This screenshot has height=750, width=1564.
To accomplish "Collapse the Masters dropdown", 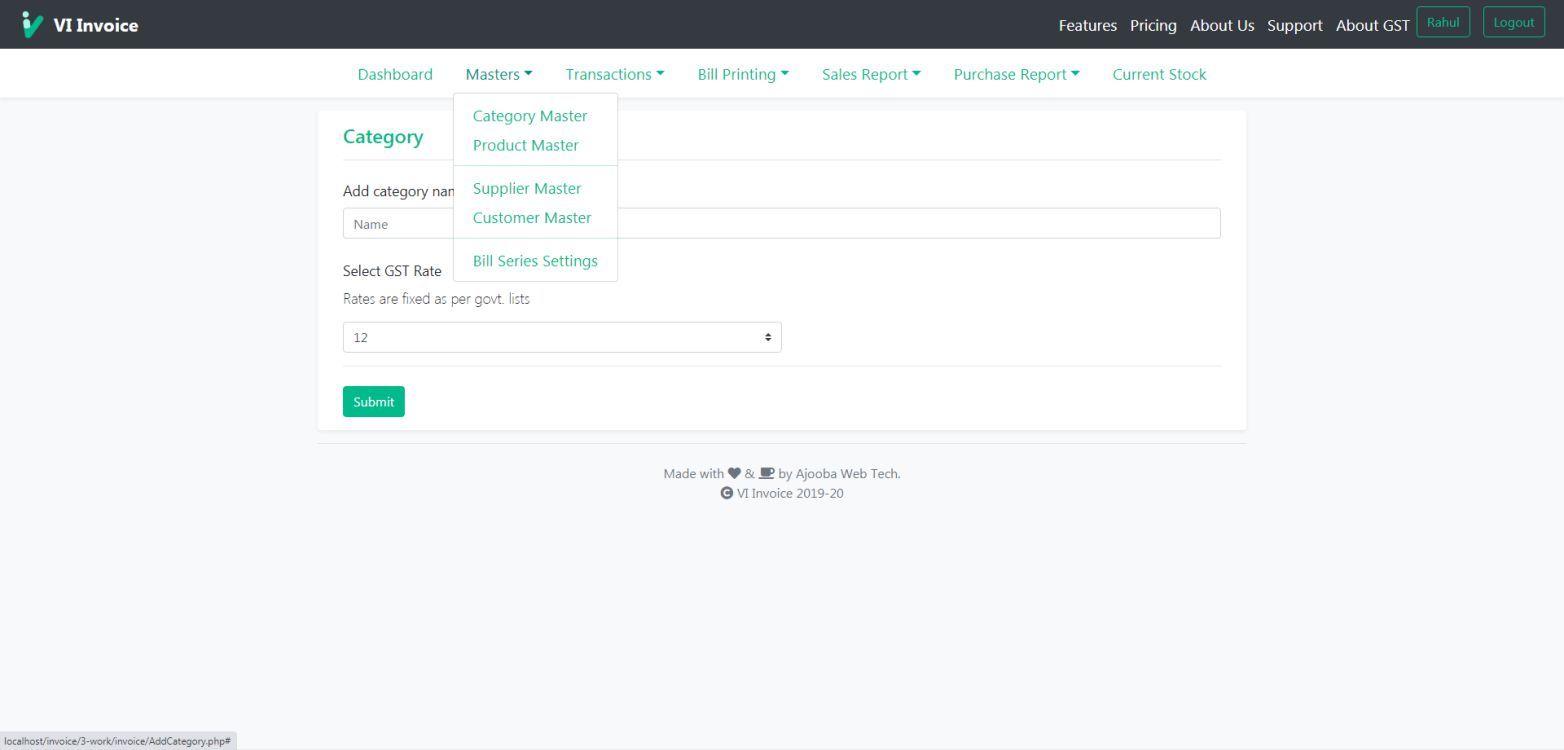I will [x=498, y=74].
